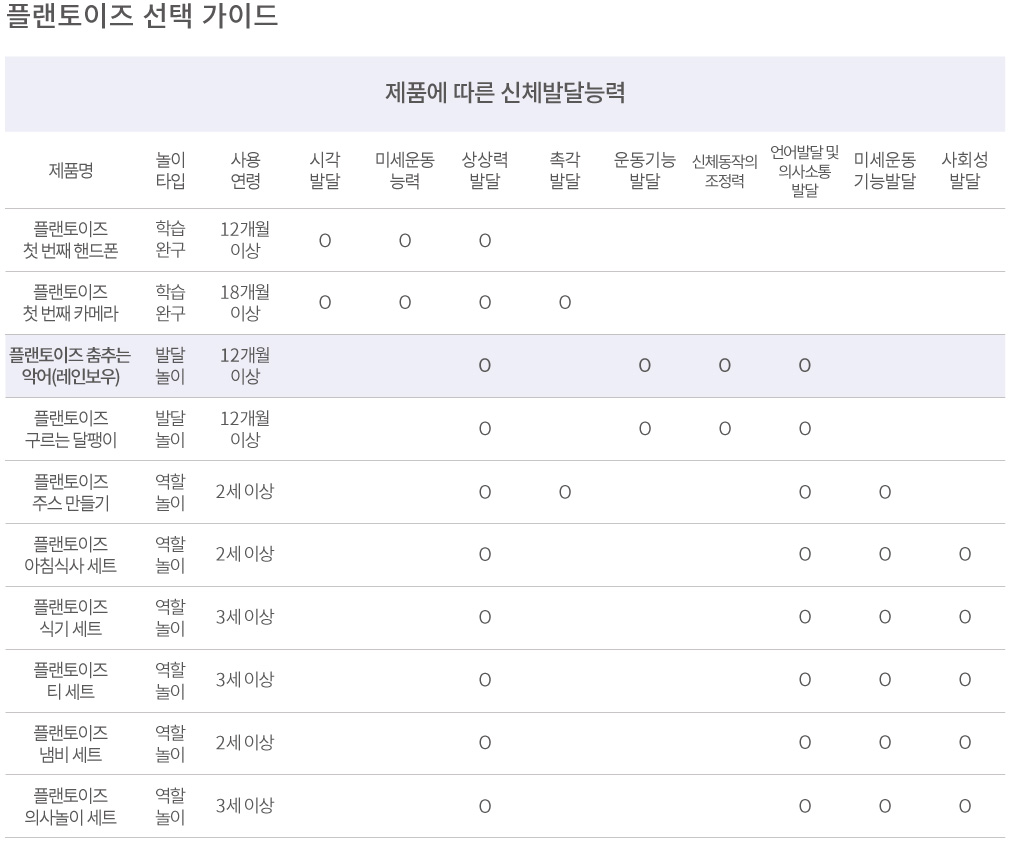Click '12개월 이상' in the 춤추는 악어 row

pyautogui.click(x=245, y=365)
